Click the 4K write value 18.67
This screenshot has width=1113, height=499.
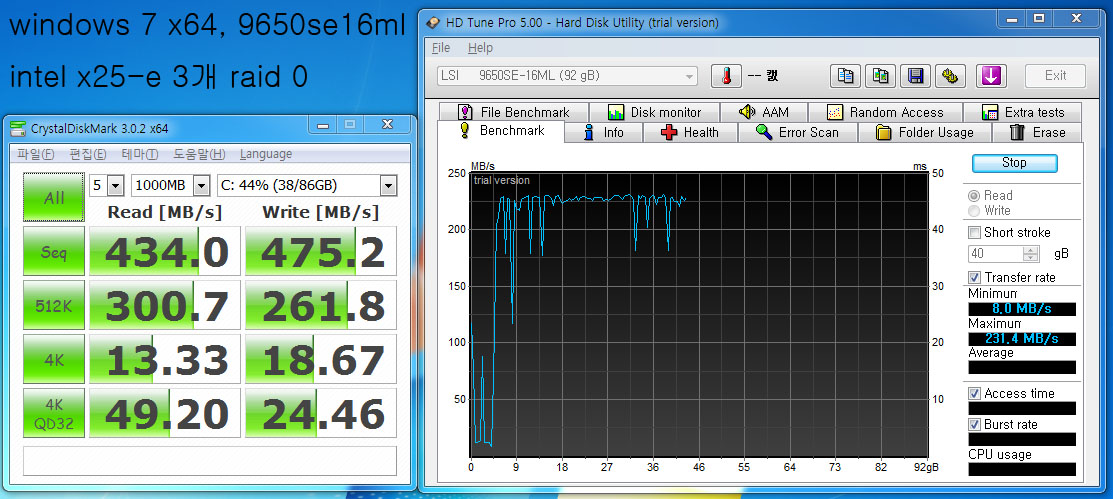point(321,359)
